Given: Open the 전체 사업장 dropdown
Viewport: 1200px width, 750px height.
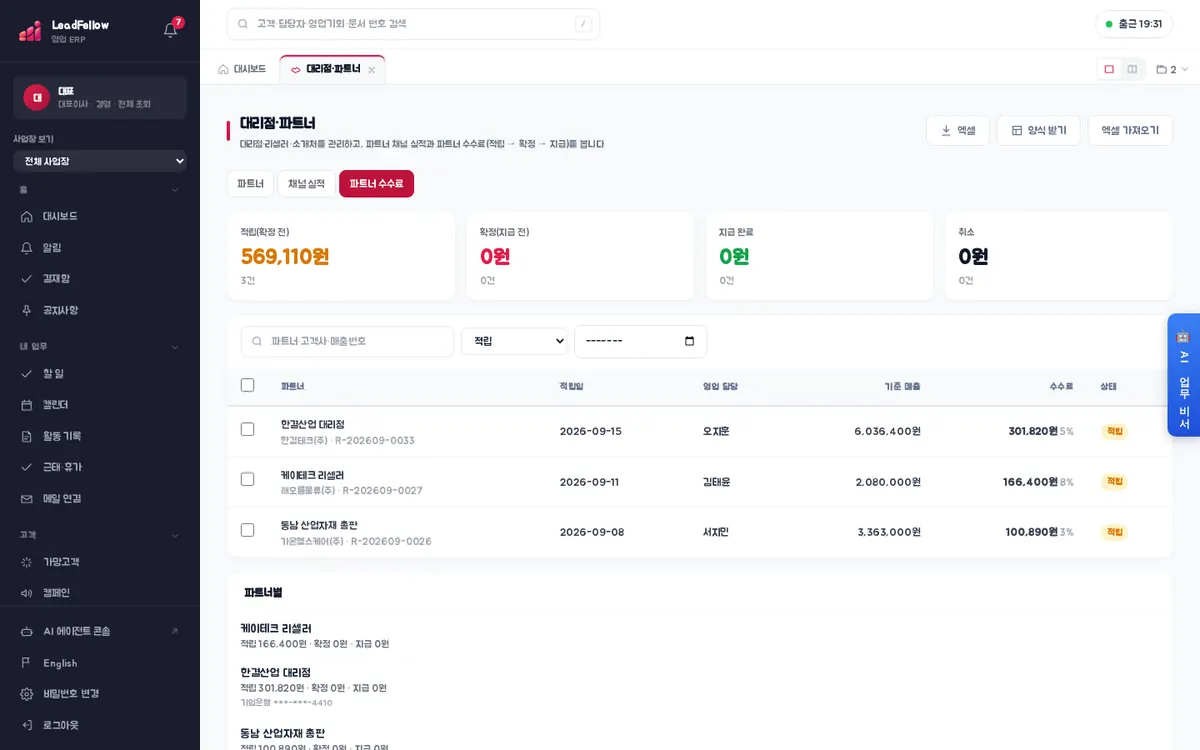Looking at the screenshot, I should (x=100, y=161).
